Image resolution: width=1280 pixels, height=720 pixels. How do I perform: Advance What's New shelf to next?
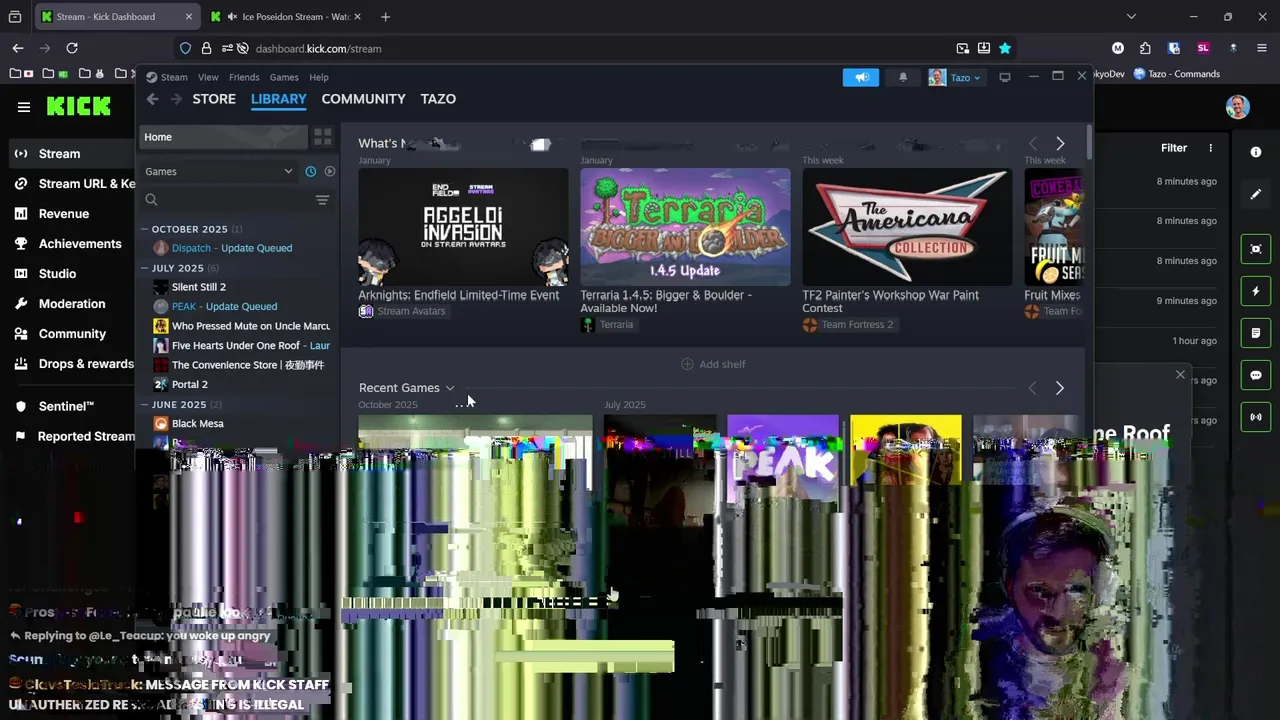tap(1060, 144)
